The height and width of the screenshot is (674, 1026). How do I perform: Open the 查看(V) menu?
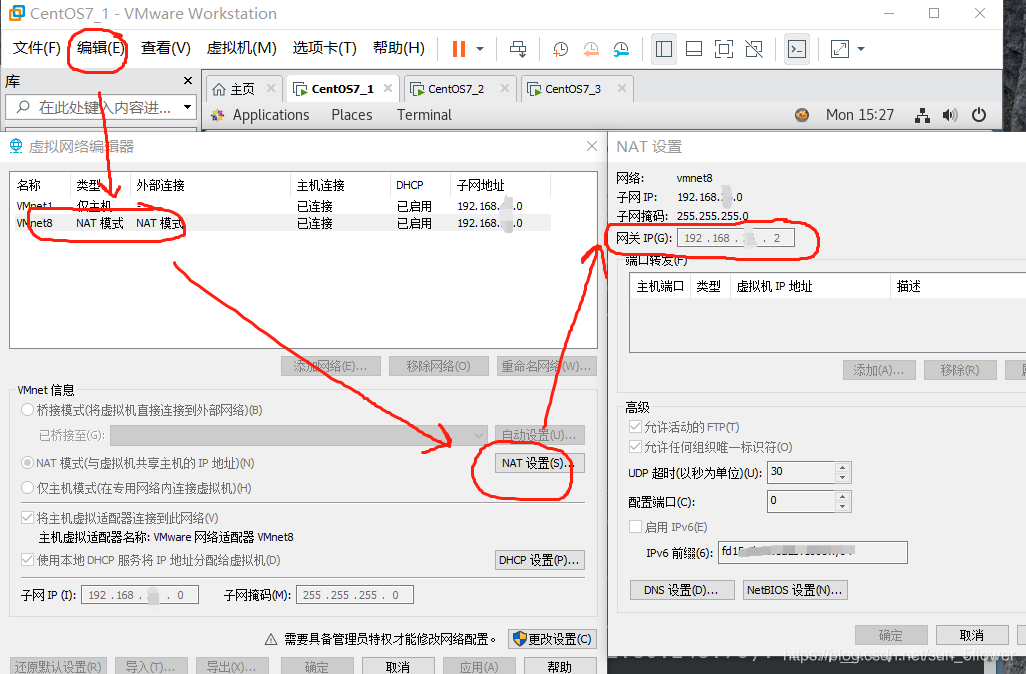tap(166, 48)
